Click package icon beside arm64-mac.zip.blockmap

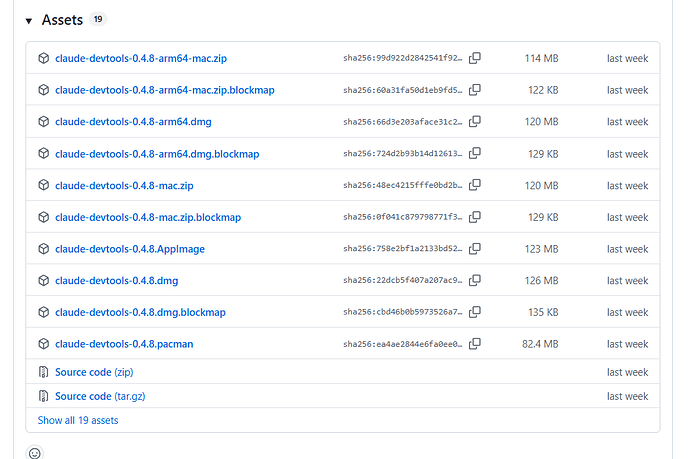click(x=44, y=90)
